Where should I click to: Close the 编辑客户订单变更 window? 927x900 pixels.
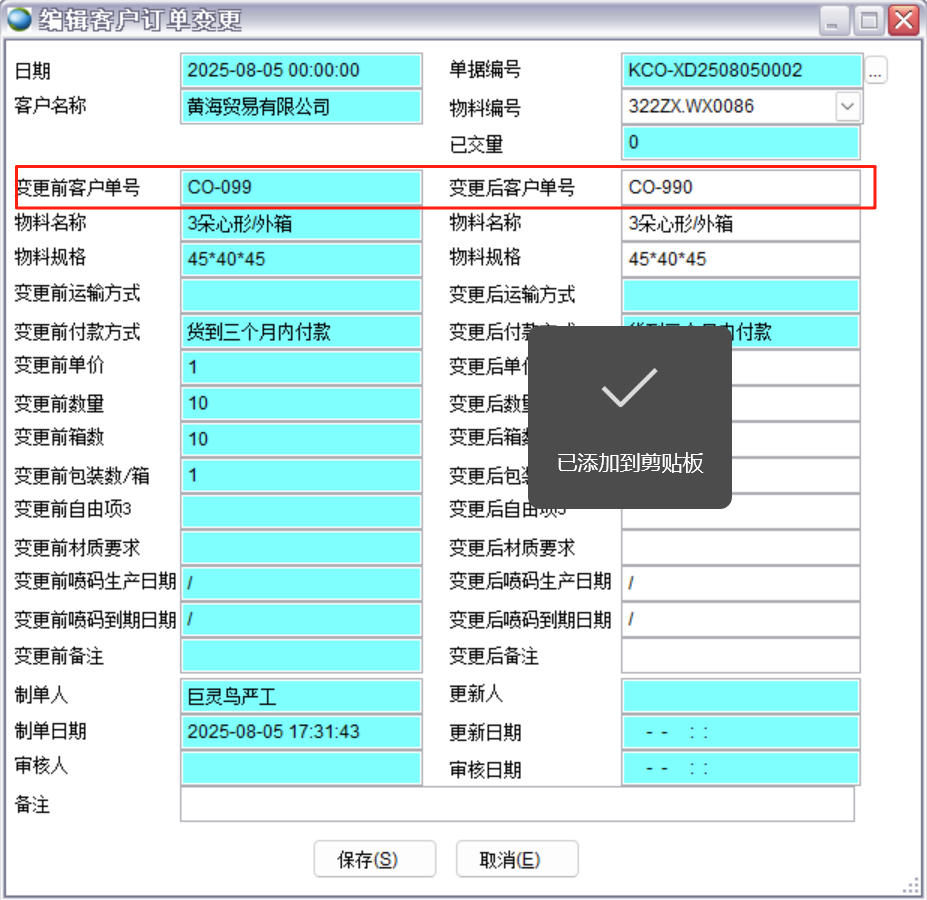[x=903, y=20]
